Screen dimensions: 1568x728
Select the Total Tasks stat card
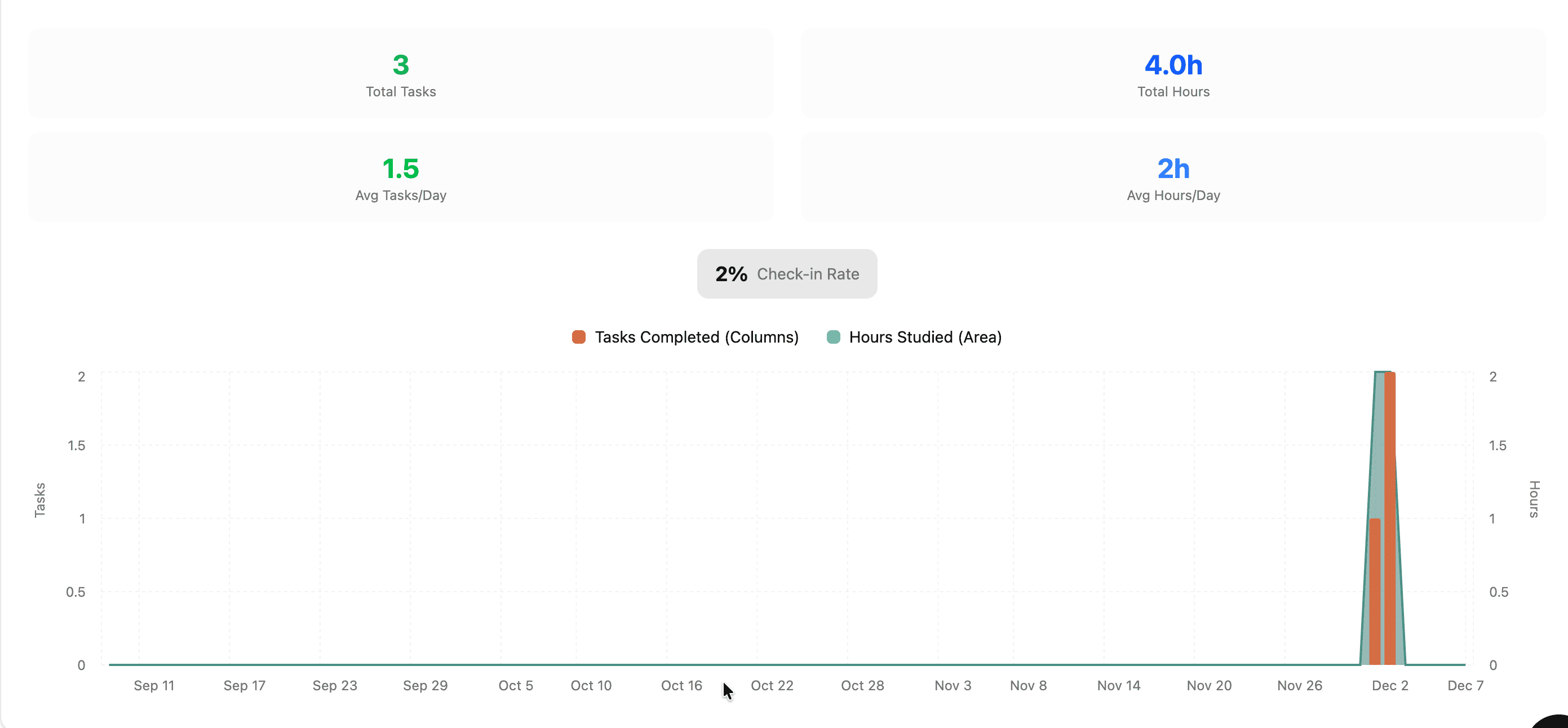pyautogui.click(x=400, y=73)
